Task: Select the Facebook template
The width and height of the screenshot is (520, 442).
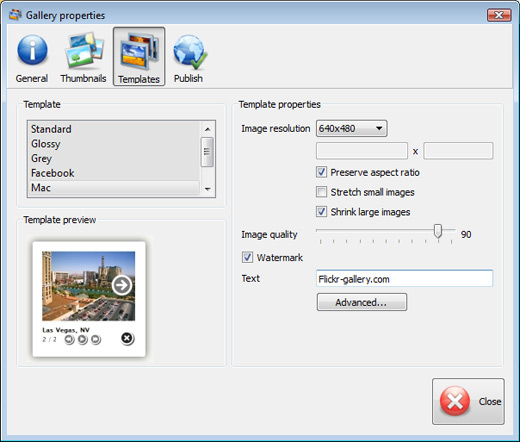Action: coord(53,173)
